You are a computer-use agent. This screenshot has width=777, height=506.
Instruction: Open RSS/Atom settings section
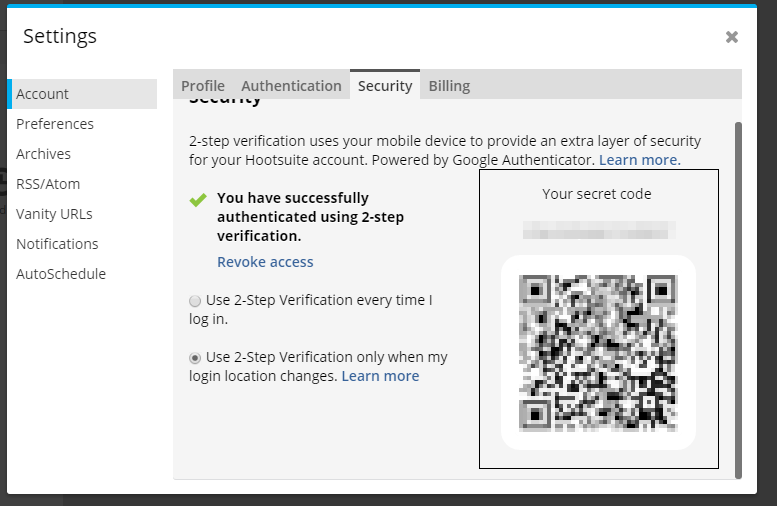(48, 184)
